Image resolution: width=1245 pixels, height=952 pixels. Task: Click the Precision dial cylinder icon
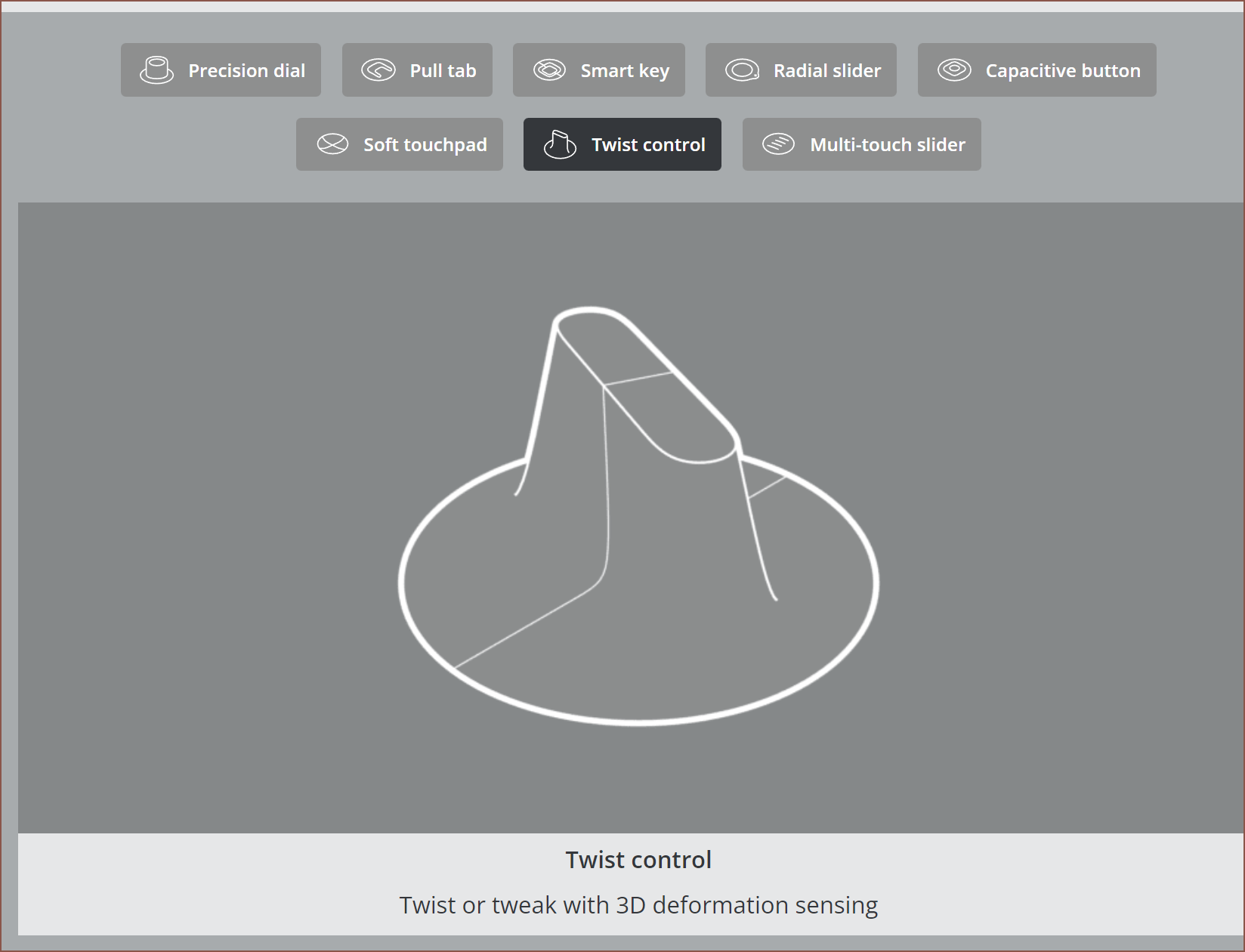(156, 70)
